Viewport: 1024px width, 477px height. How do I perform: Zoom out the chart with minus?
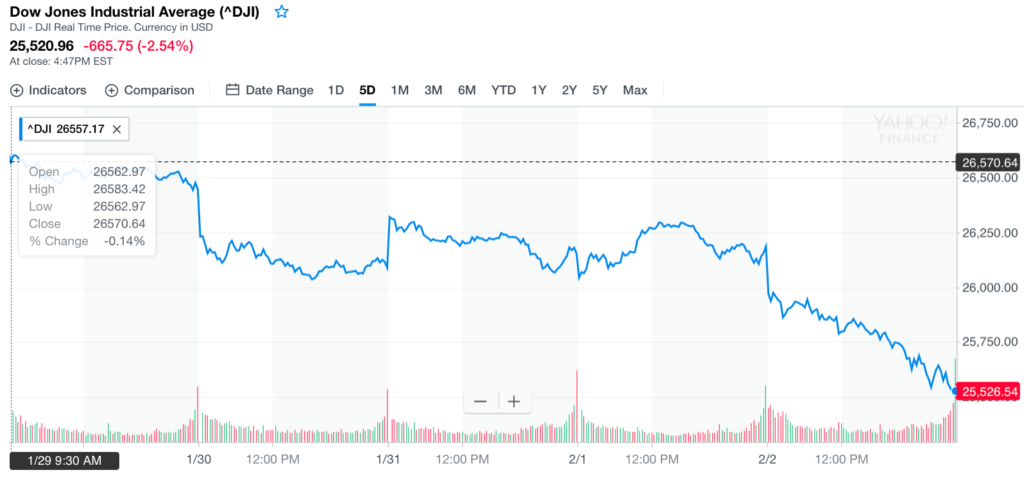click(480, 401)
